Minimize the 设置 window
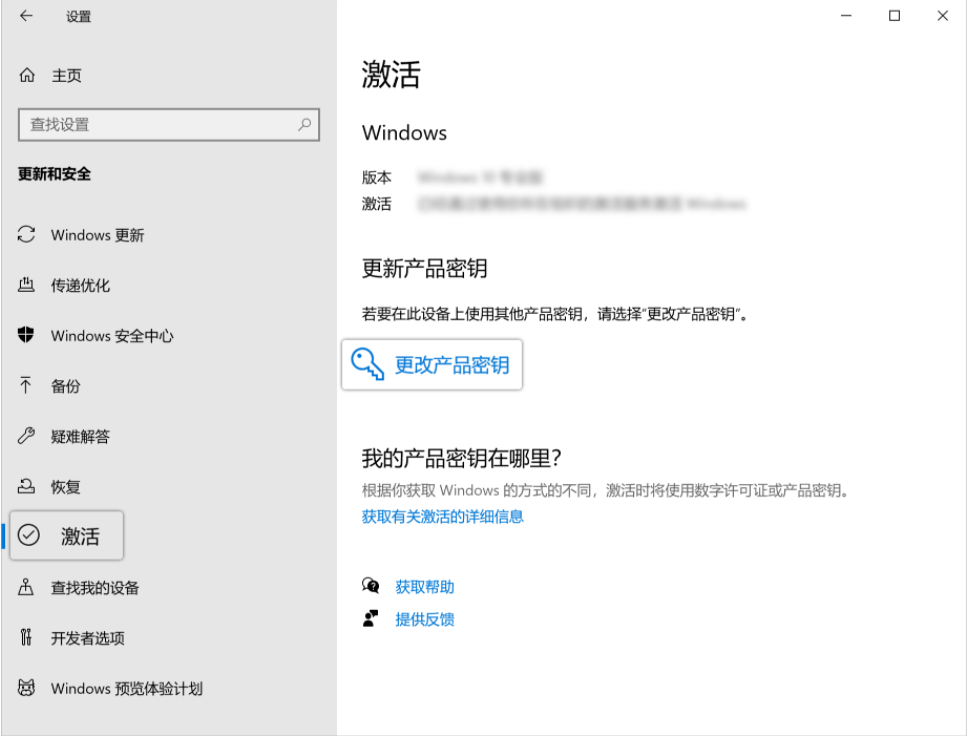Viewport: 970px width, 737px height. [x=846, y=15]
